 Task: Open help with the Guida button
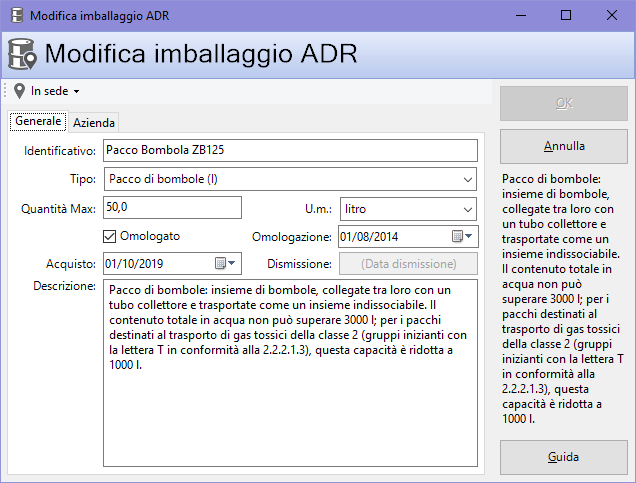click(x=563, y=457)
